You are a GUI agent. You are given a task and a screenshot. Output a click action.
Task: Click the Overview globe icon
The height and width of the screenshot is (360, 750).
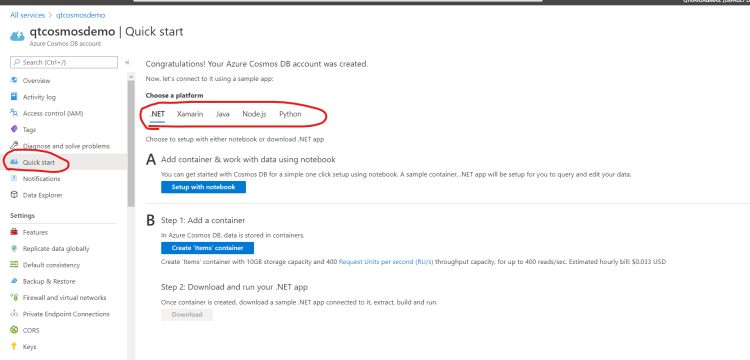tap(14, 81)
